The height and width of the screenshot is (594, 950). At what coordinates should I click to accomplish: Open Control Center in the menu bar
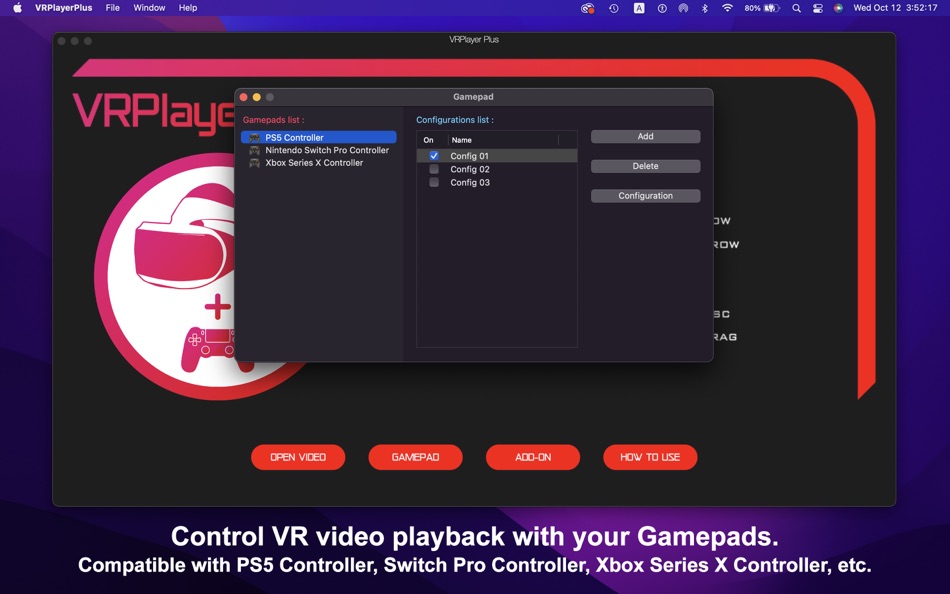[818, 8]
